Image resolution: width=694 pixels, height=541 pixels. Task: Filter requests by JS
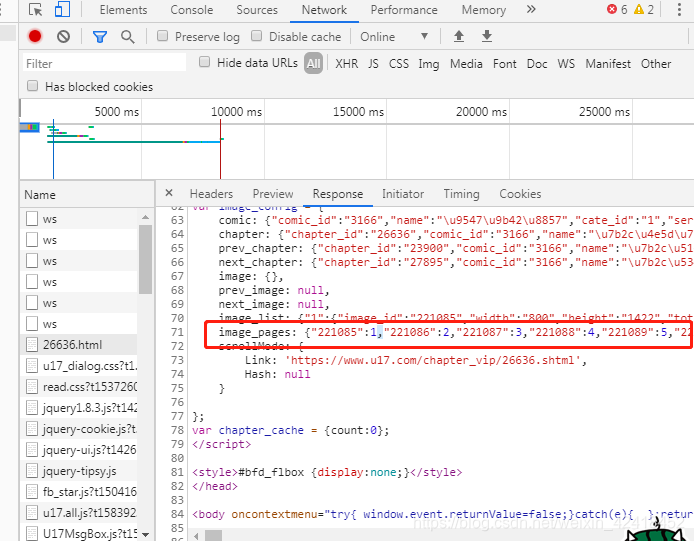[x=373, y=64]
